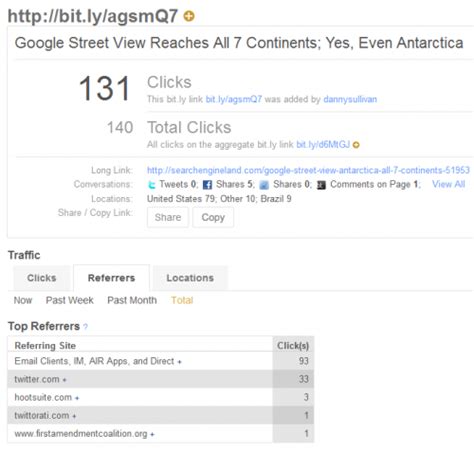Click the Brazil 9 location text
The width and height of the screenshot is (474, 452).
tap(276, 199)
